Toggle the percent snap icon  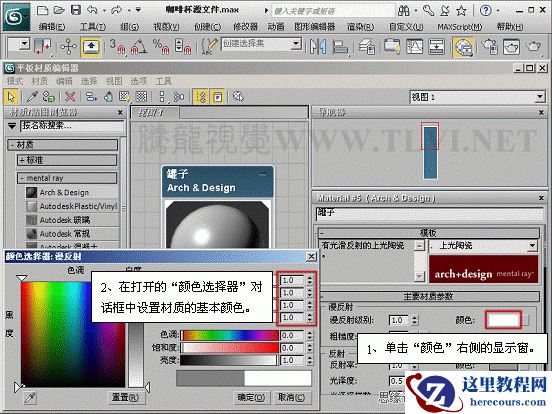161,47
